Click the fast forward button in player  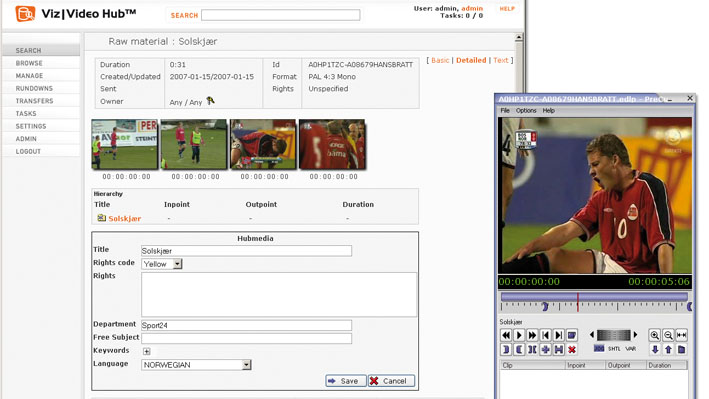[x=532, y=335]
